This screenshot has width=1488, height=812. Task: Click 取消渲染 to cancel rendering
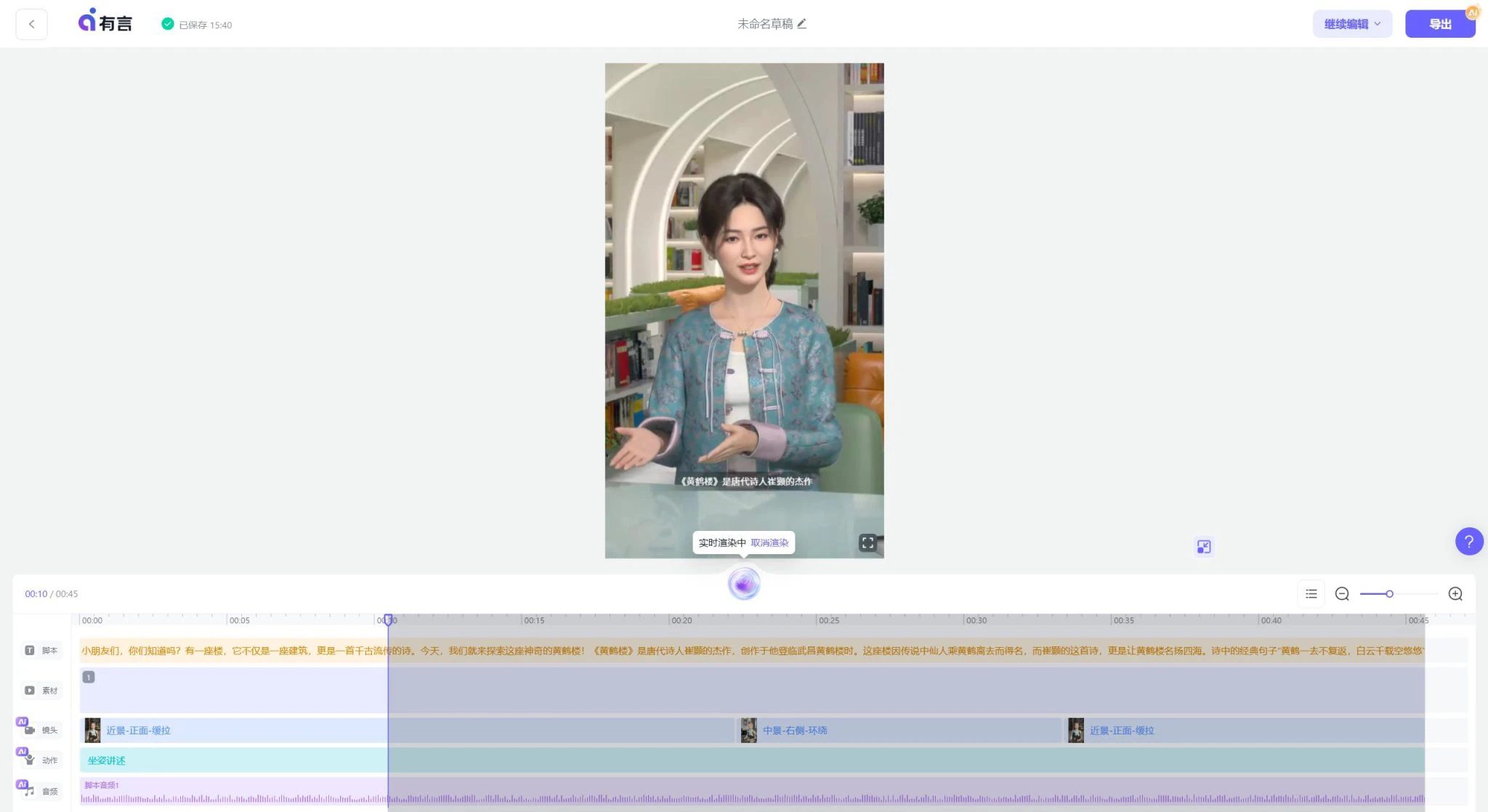[x=769, y=543]
